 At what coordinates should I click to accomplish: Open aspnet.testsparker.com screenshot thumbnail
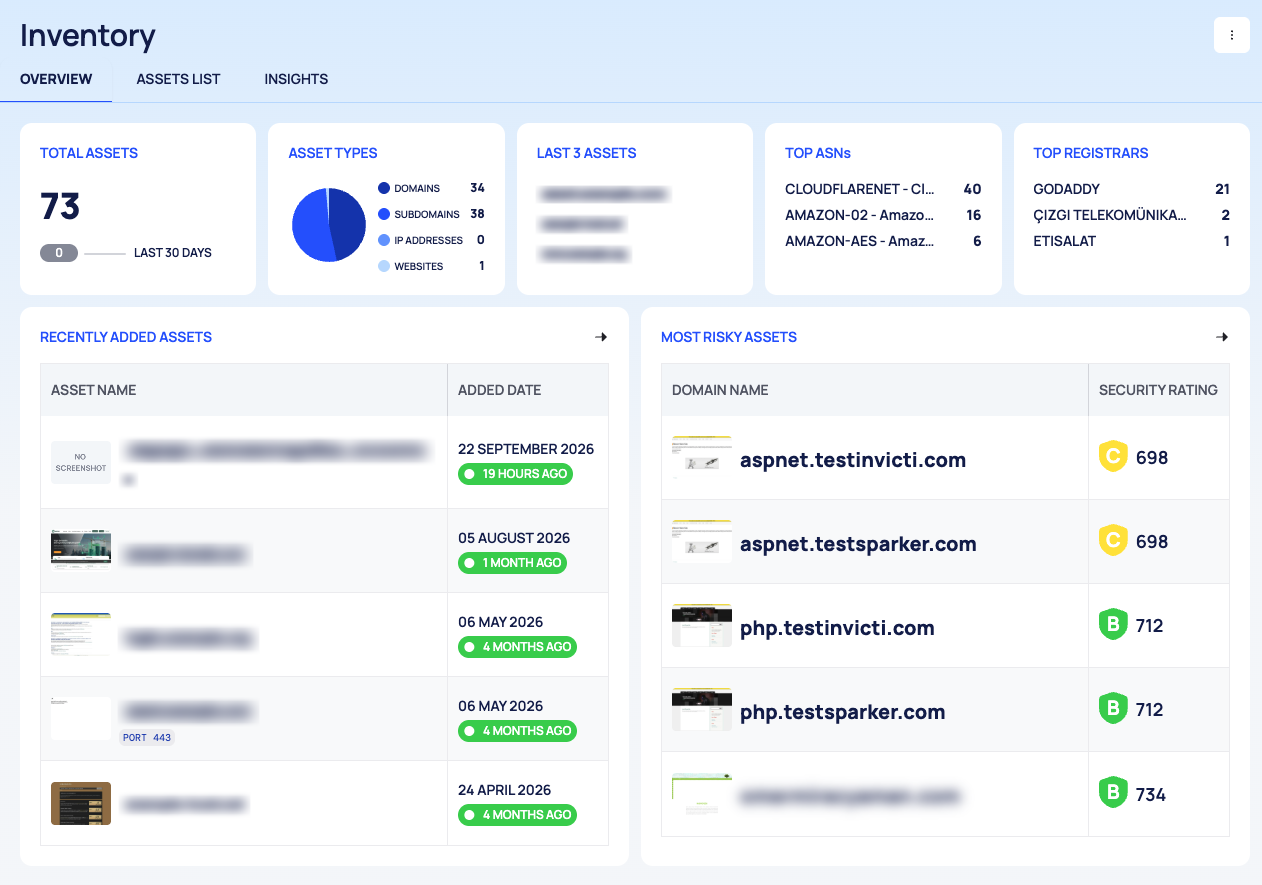point(702,541)
